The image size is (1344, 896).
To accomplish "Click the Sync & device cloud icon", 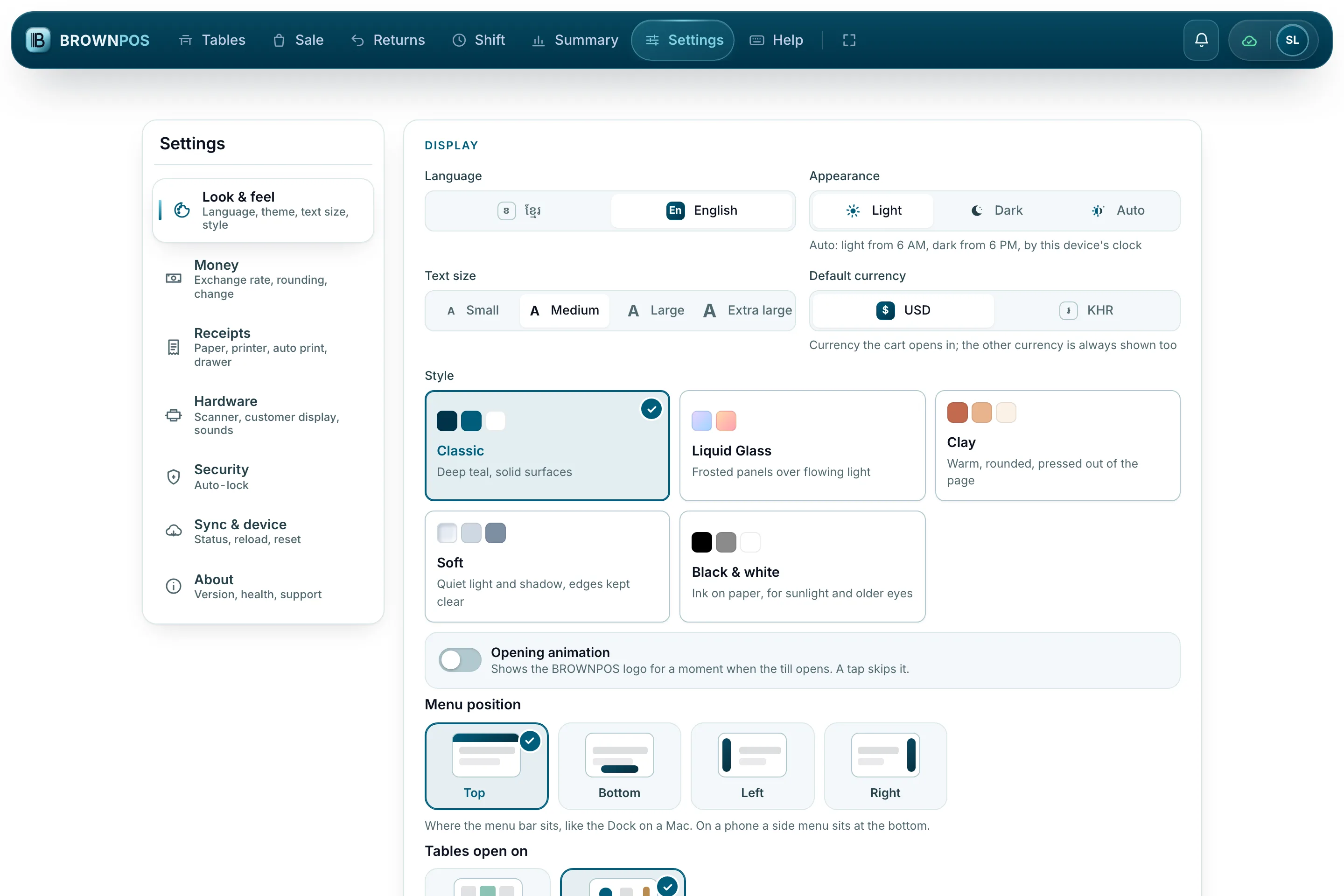I will (x=173, y=531).
